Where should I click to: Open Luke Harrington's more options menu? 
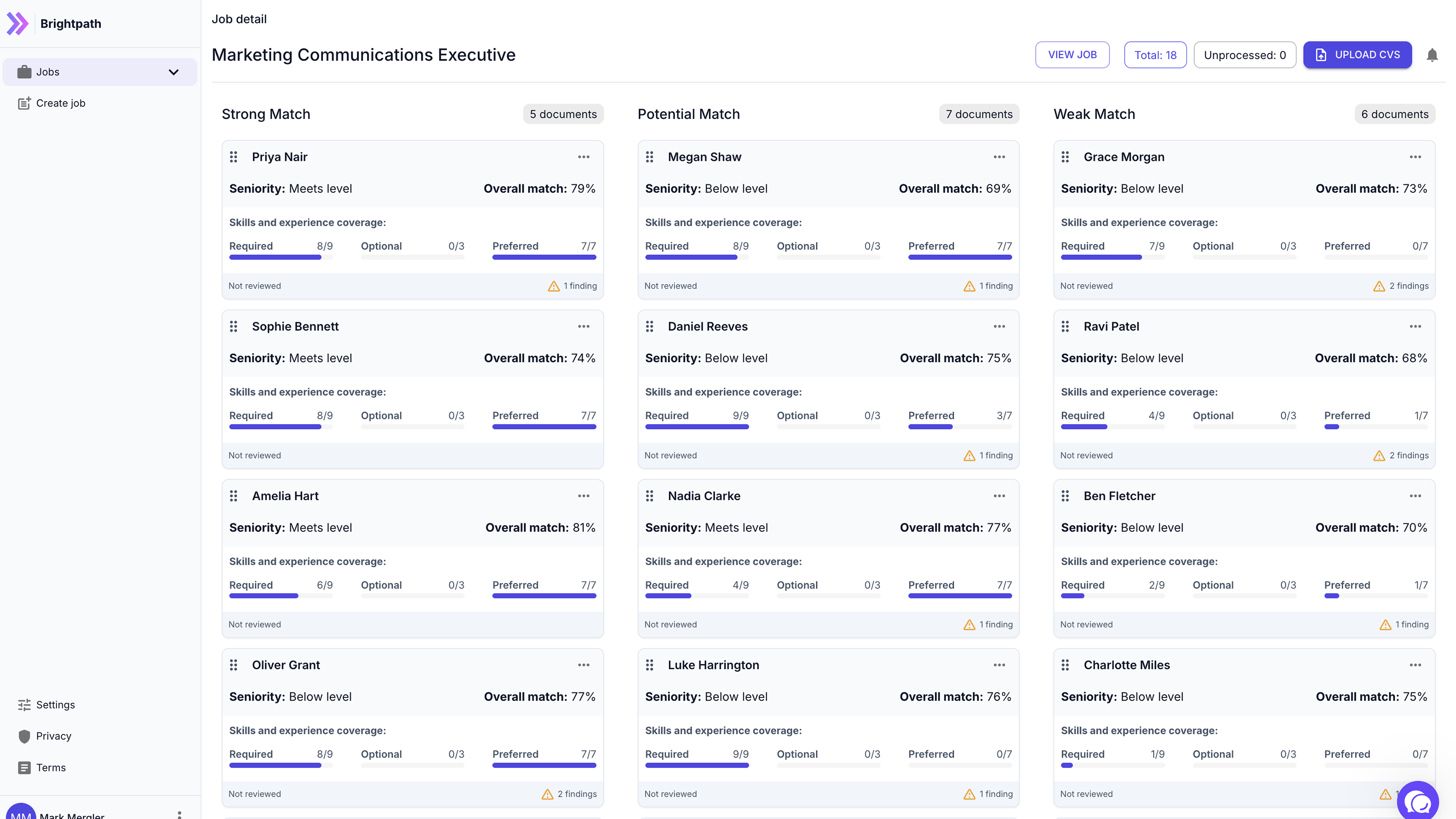tap(999, 665)
